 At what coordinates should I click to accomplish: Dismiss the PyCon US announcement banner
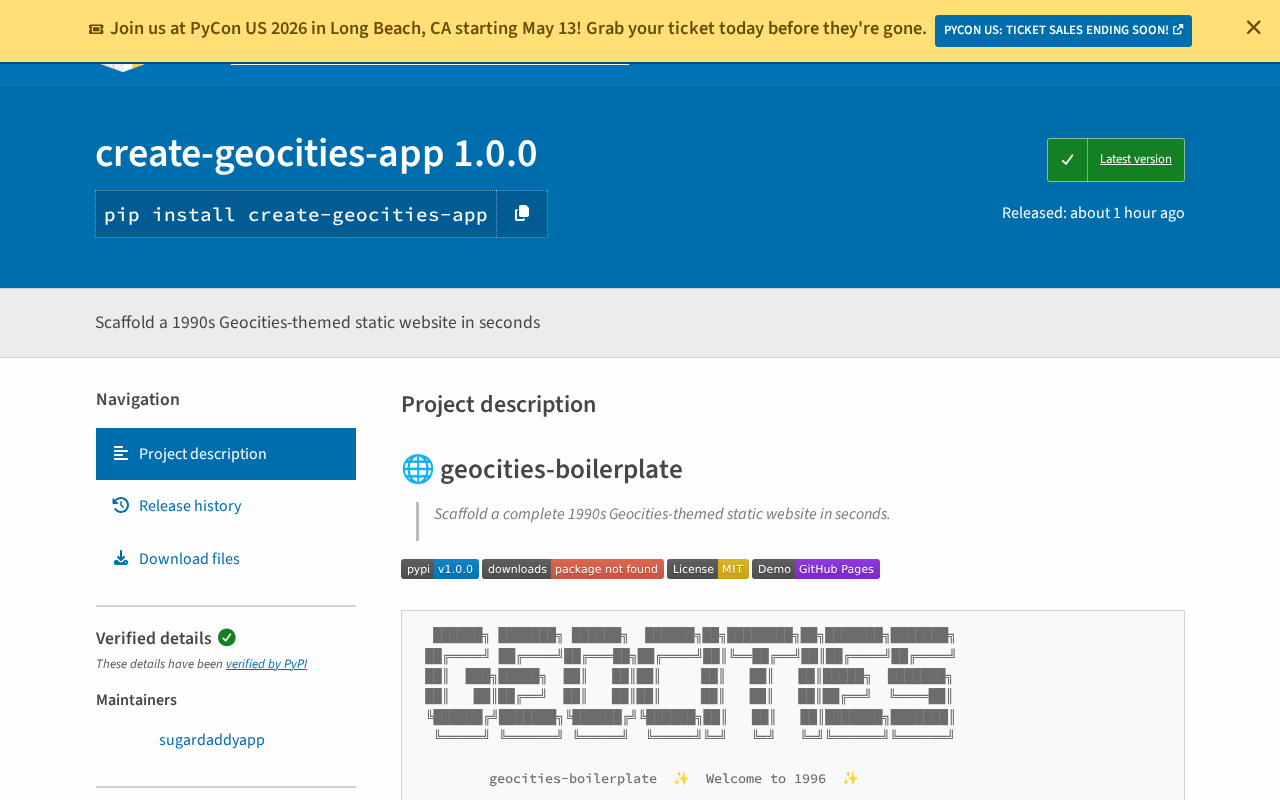(1253, 28)
